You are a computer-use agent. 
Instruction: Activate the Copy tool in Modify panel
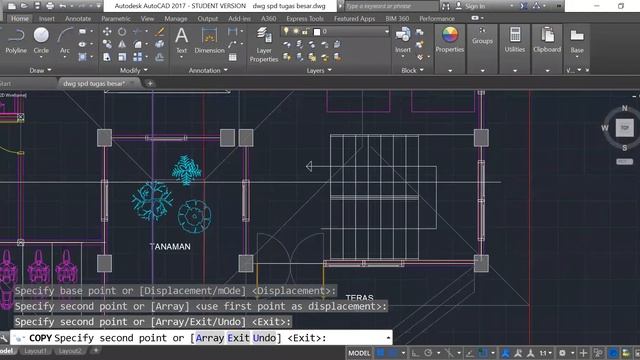tap(107, 44)
